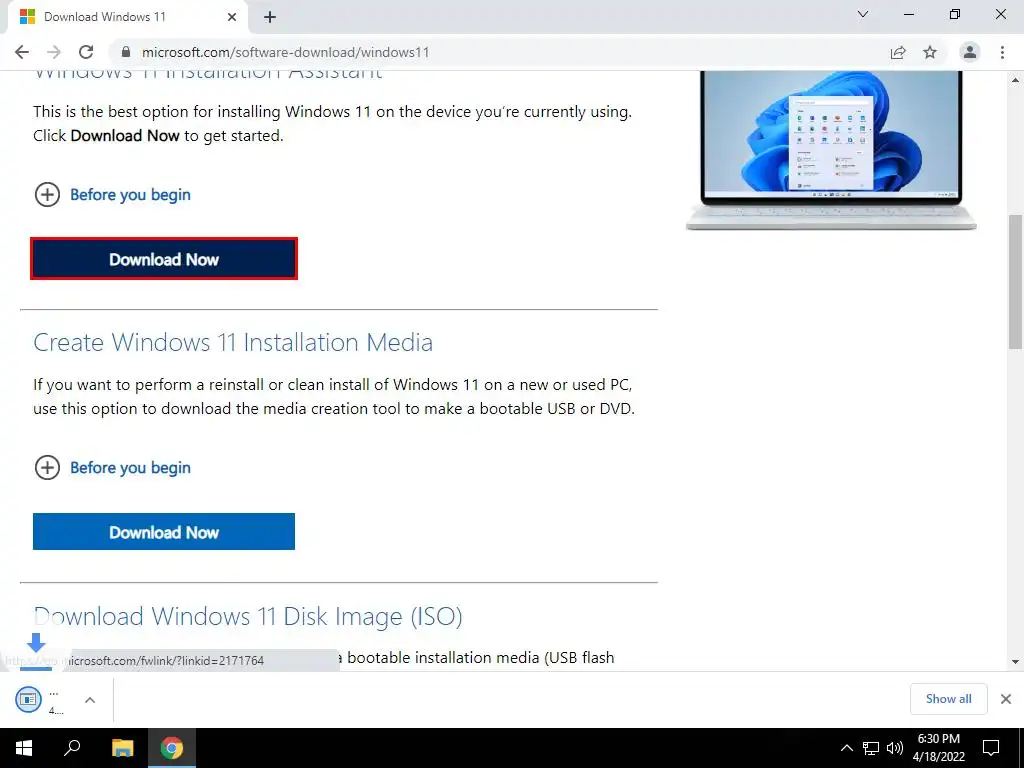The height and width of the screenshot is (768, 1024).
Task: Minimize the Chrome window
Action: [909, 14]
